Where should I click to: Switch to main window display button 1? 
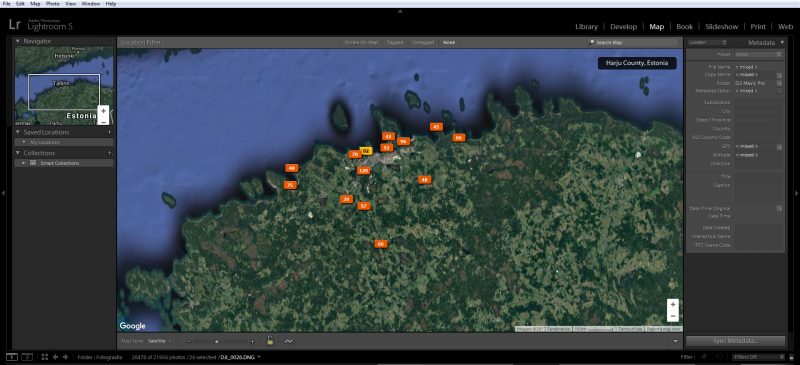[12, 357]
